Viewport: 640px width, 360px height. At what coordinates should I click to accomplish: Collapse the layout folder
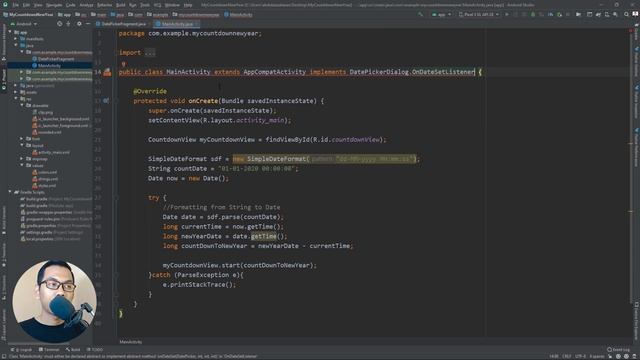point(22,145)
